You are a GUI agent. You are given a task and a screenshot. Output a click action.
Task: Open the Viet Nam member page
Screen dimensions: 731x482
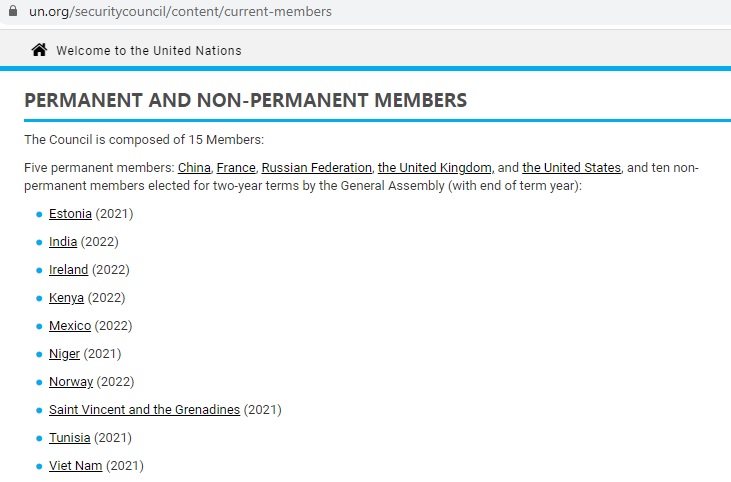tap(75, 466)
